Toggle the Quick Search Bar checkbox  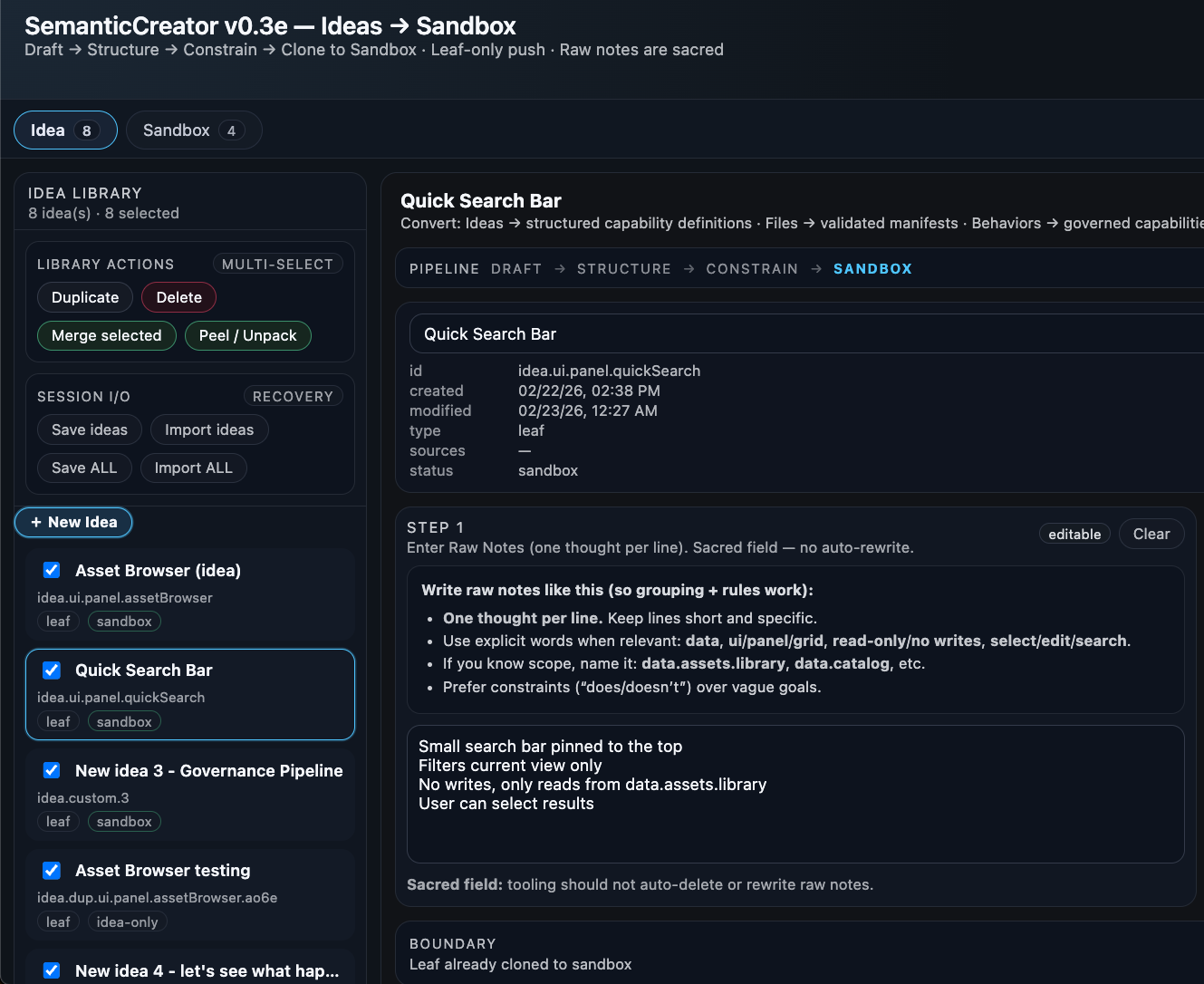tap(52, 670)
